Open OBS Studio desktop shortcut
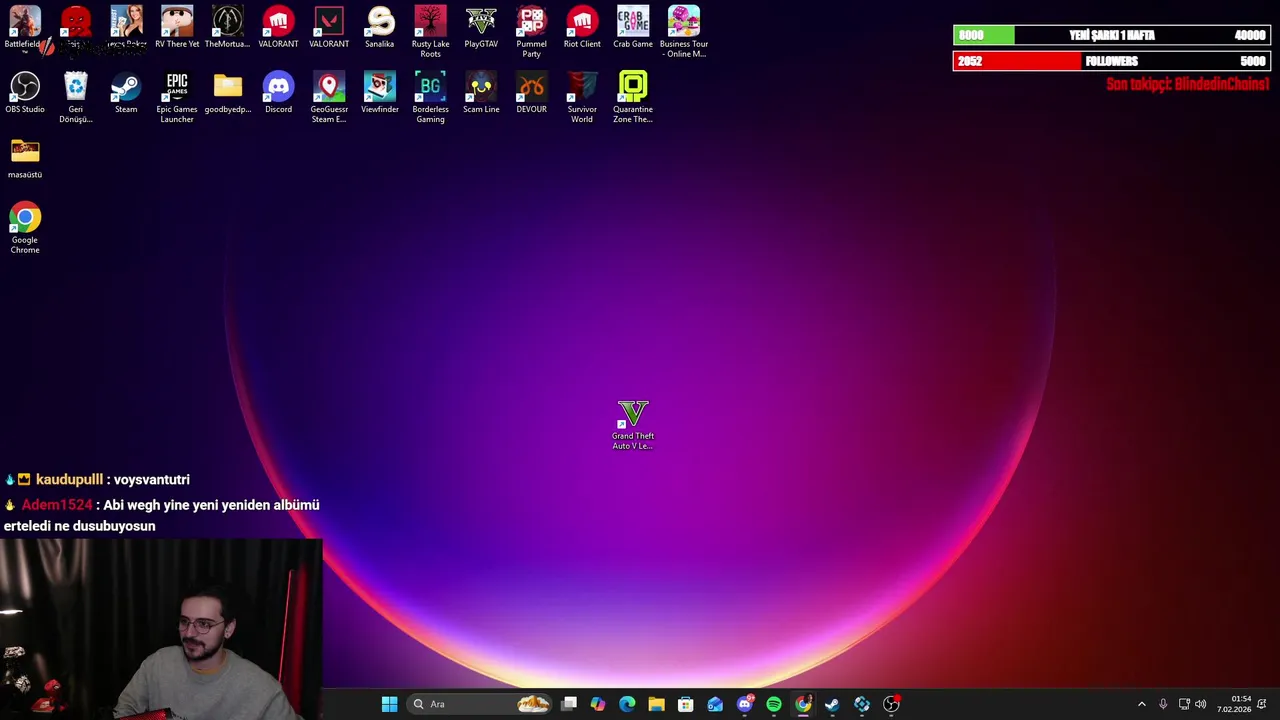 tap(25, 93)
